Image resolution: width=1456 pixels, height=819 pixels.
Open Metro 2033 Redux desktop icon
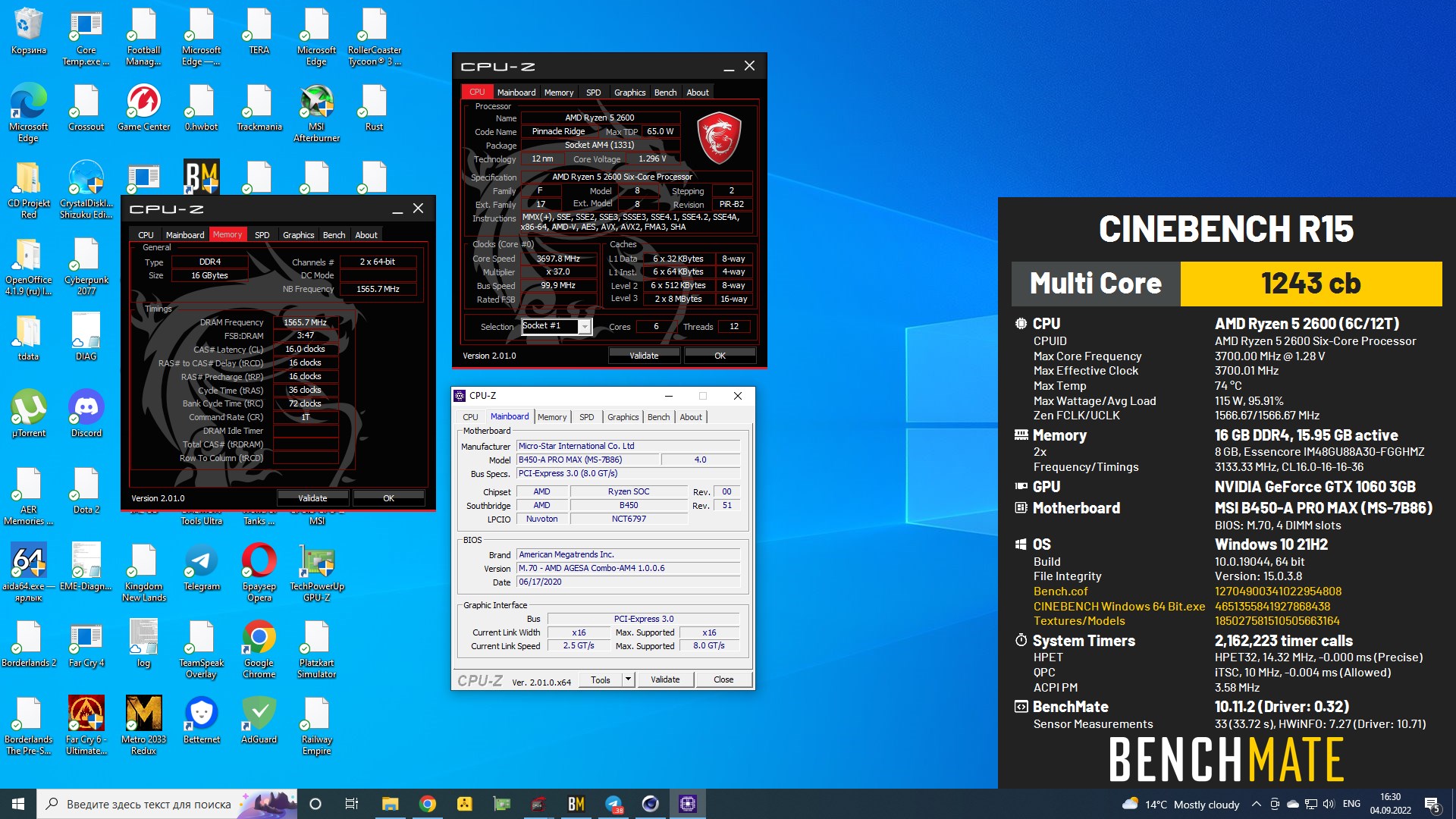pos(143,726)
